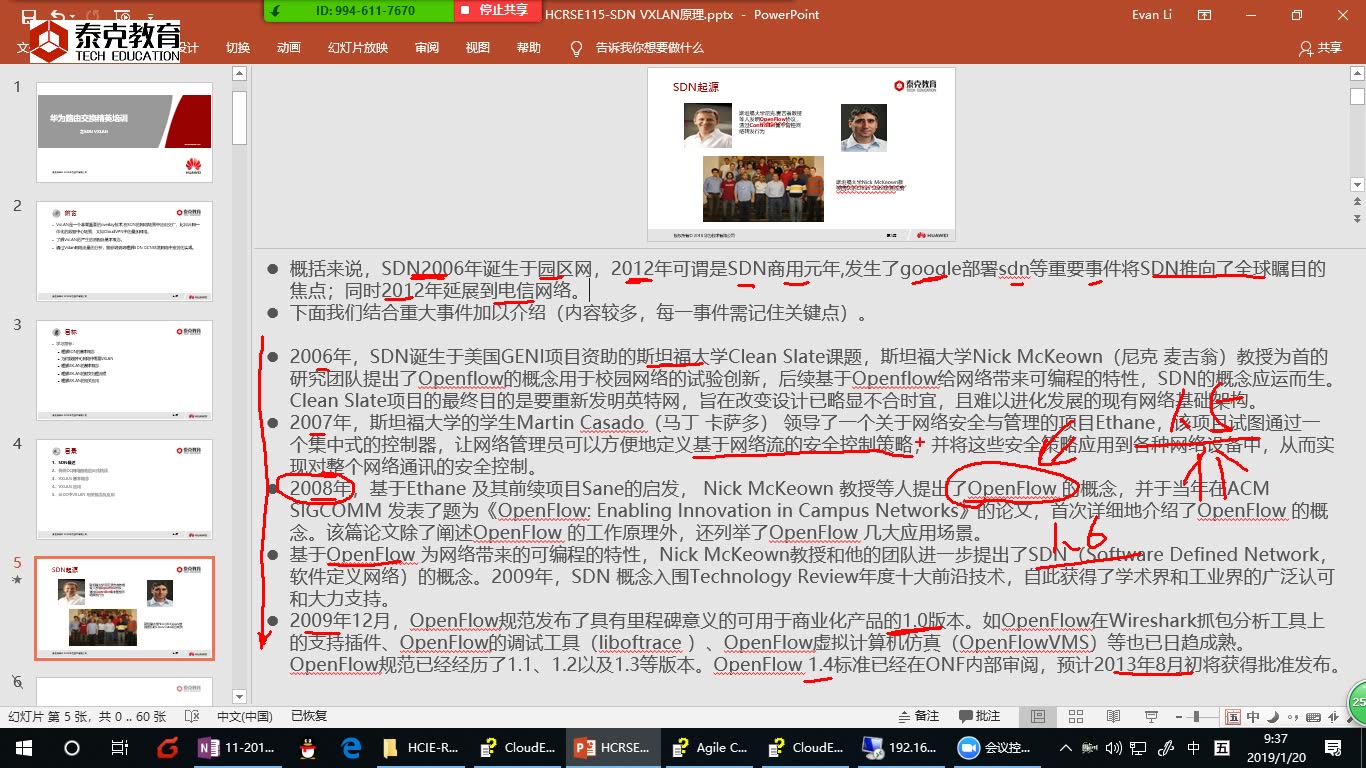Select slide 4 目录 thumbnail

[x=125, y=489]
